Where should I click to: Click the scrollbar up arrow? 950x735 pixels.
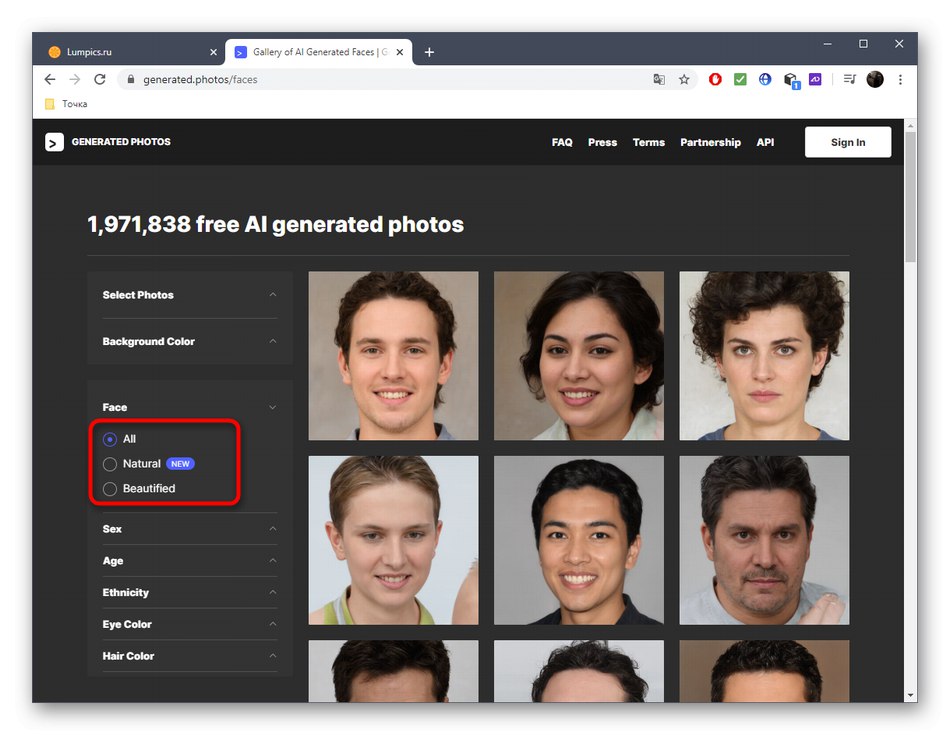point(910,125)
